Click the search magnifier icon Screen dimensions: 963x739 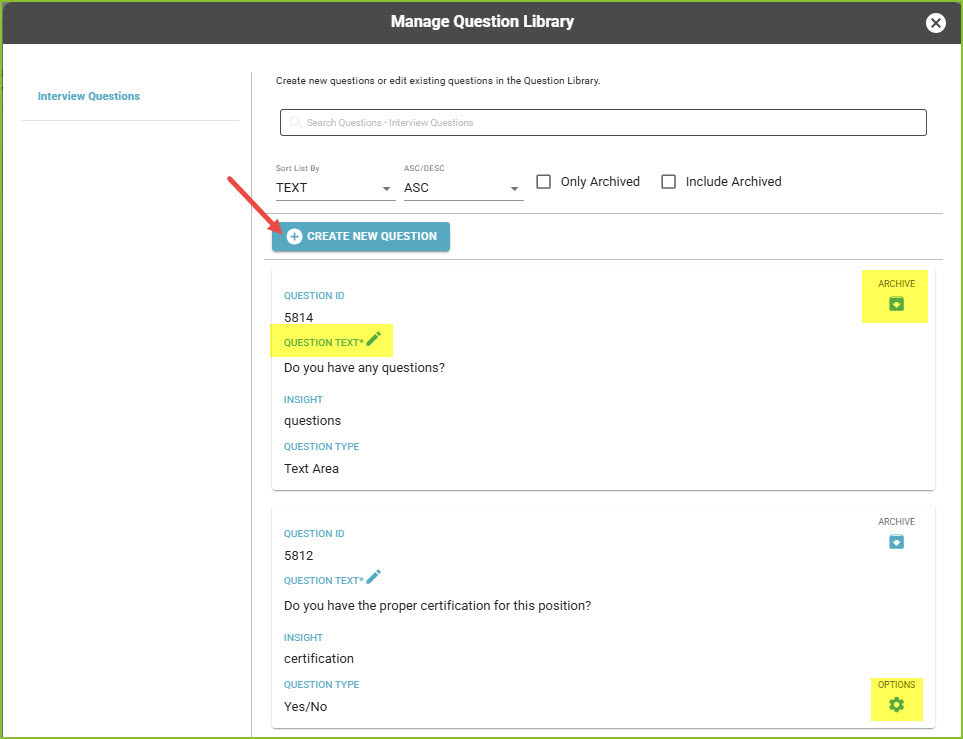point(295,122)
